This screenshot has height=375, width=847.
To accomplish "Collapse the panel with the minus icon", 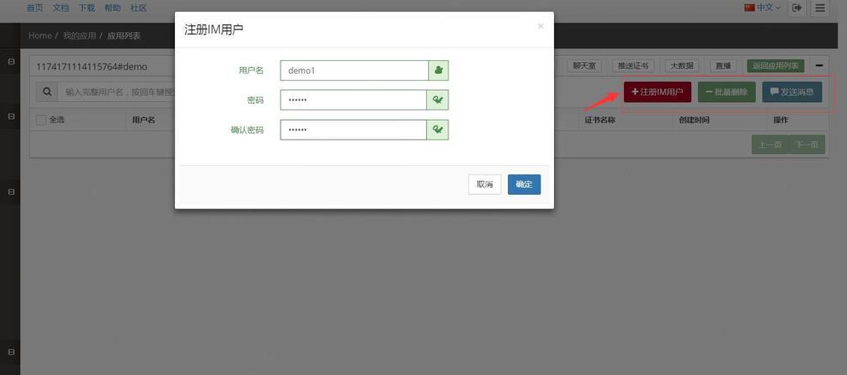I will tap(819, 66).
